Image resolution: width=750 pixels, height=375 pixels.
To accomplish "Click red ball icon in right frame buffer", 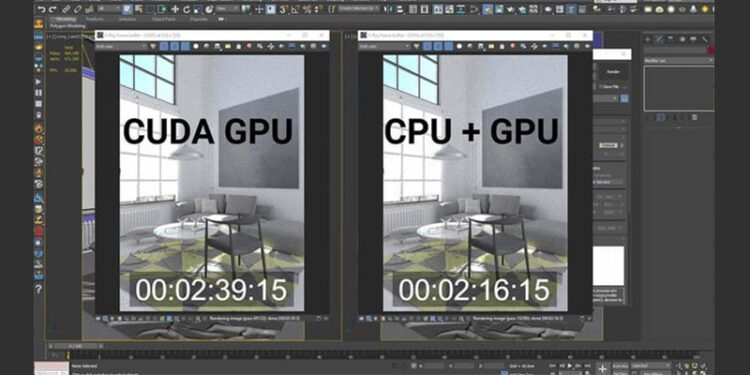I will tap(512, 46).
